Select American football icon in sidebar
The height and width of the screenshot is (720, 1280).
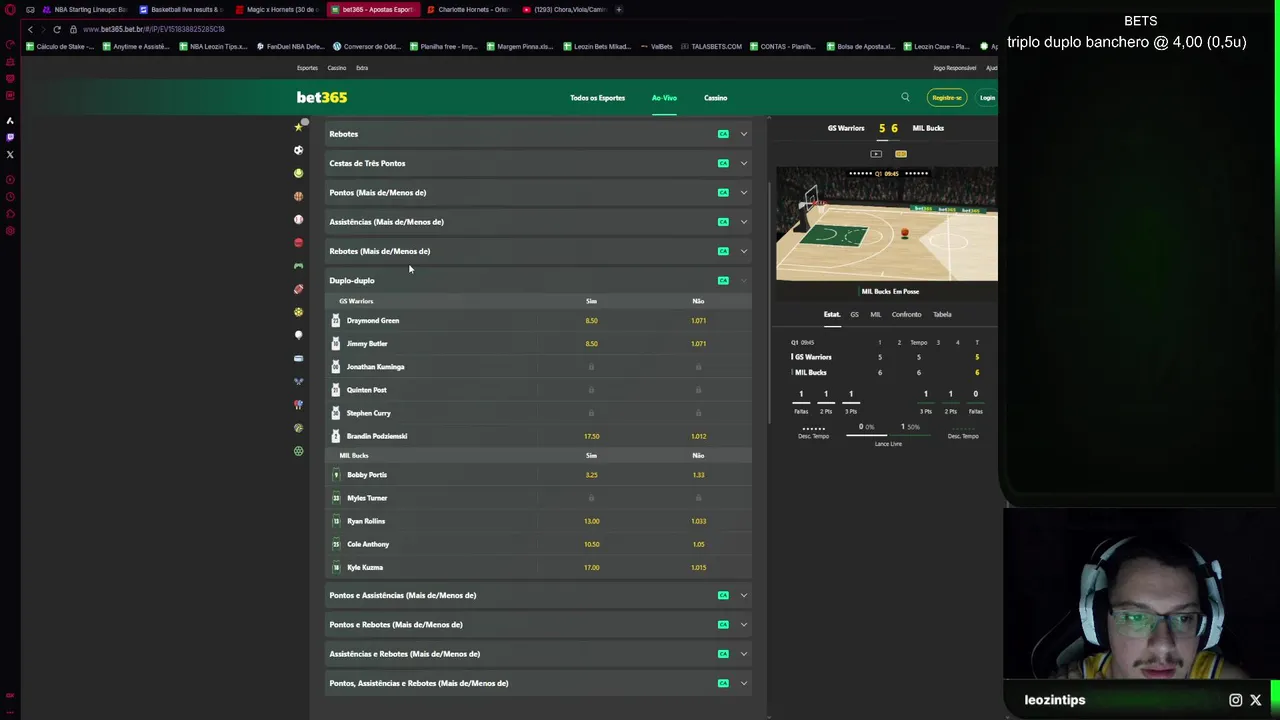pyautogui.click(x=298, y=289)
